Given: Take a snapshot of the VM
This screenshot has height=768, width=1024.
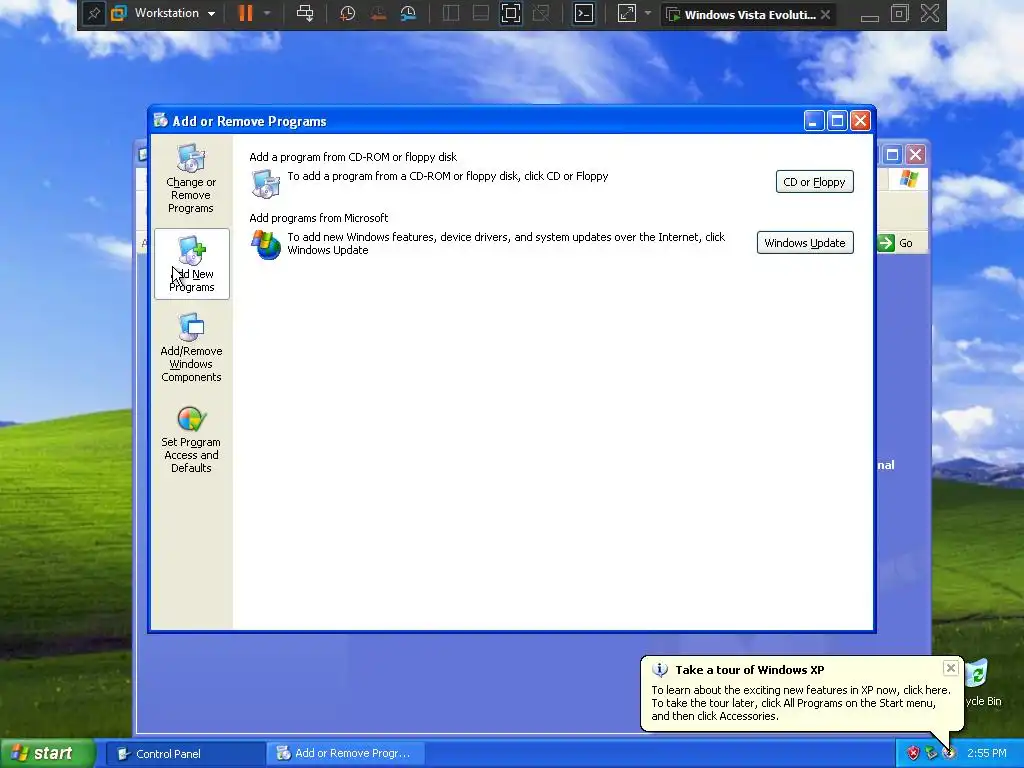Looking at the screenshot, I should tap(347, 13).
